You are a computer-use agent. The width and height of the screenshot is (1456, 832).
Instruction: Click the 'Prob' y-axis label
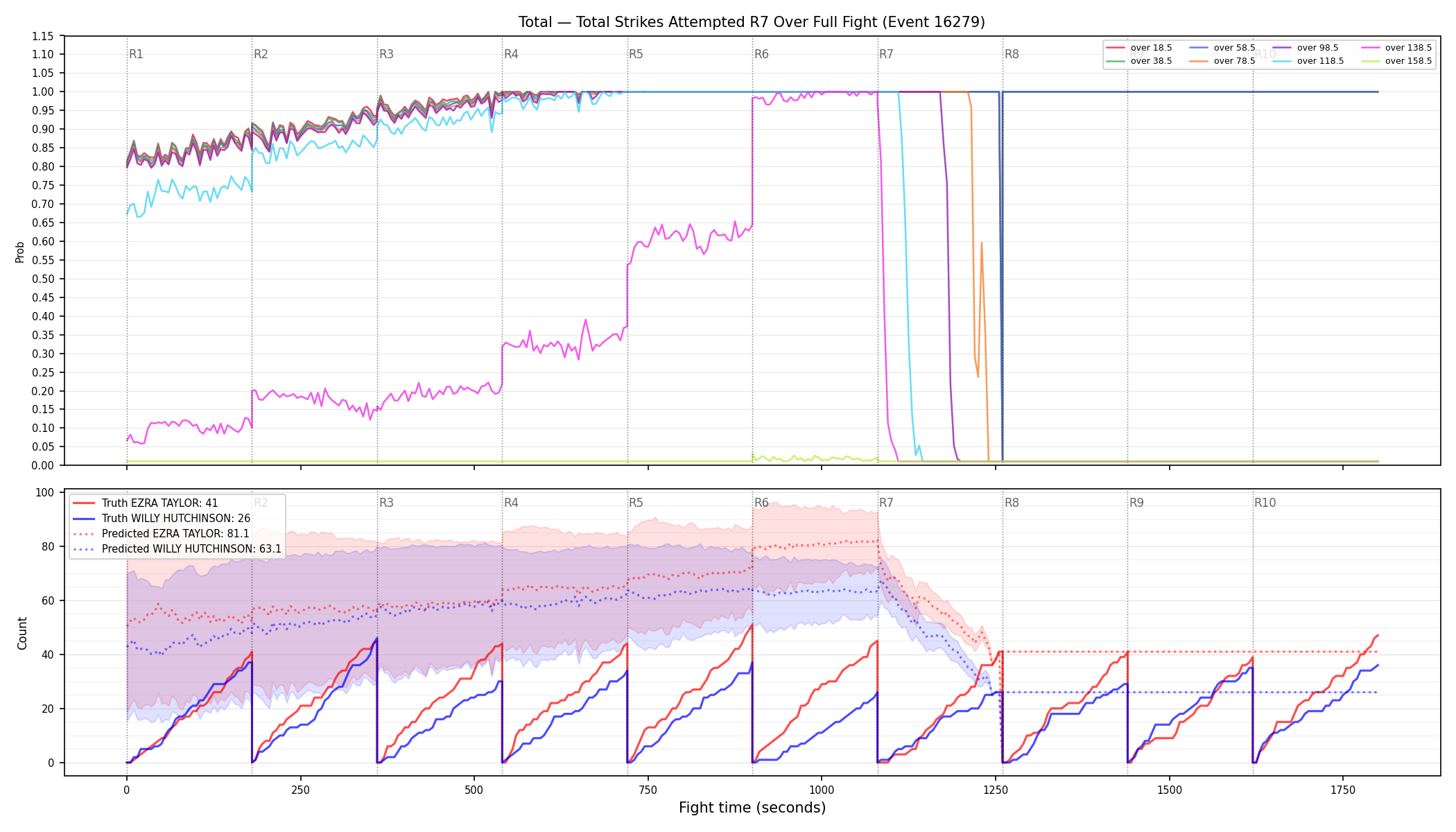point(20,252)
